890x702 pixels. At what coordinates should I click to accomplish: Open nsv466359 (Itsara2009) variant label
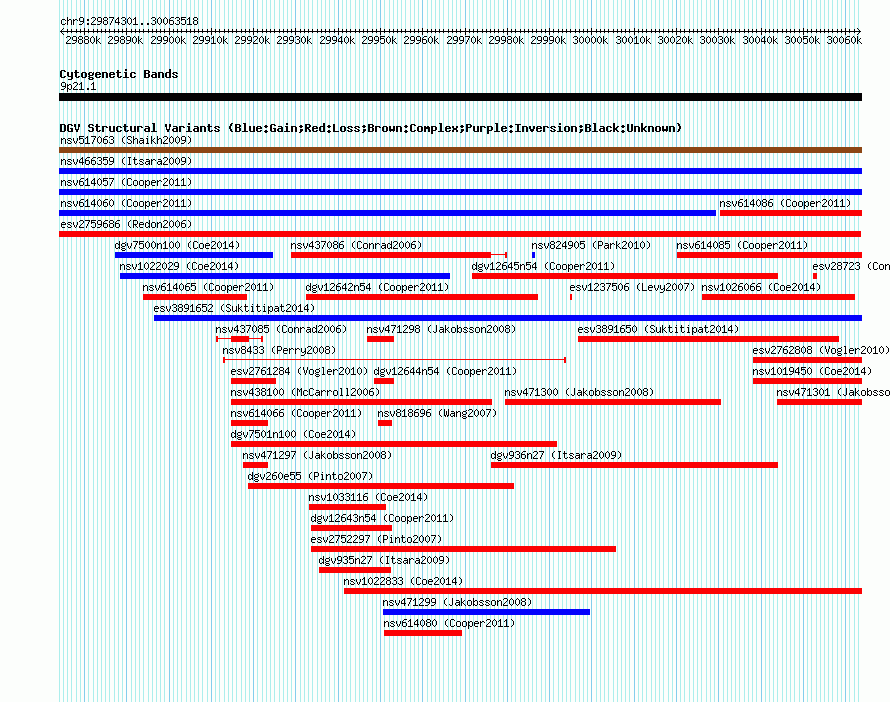126,161
